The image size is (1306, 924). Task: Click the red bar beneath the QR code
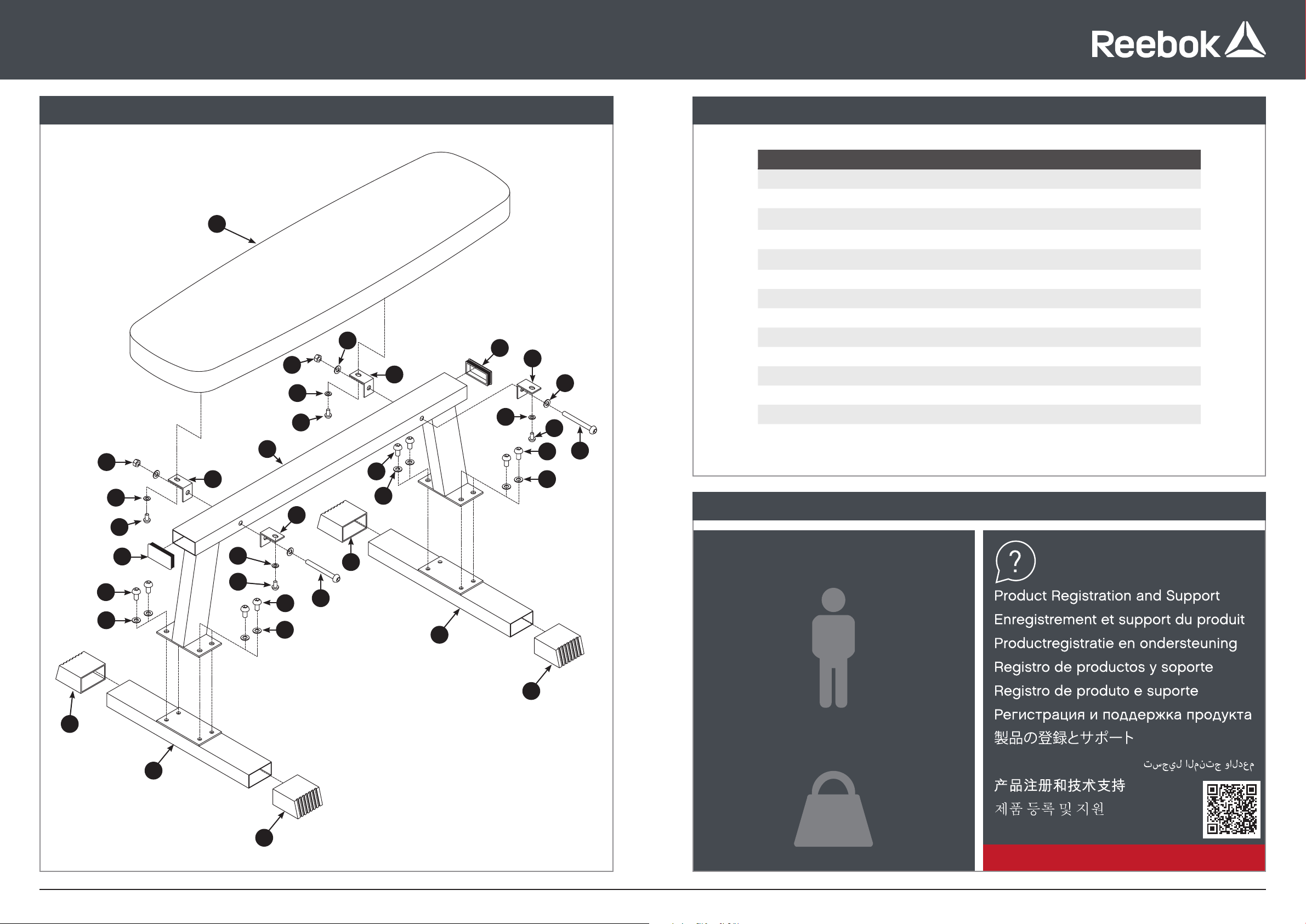[x=1123, y=858]
